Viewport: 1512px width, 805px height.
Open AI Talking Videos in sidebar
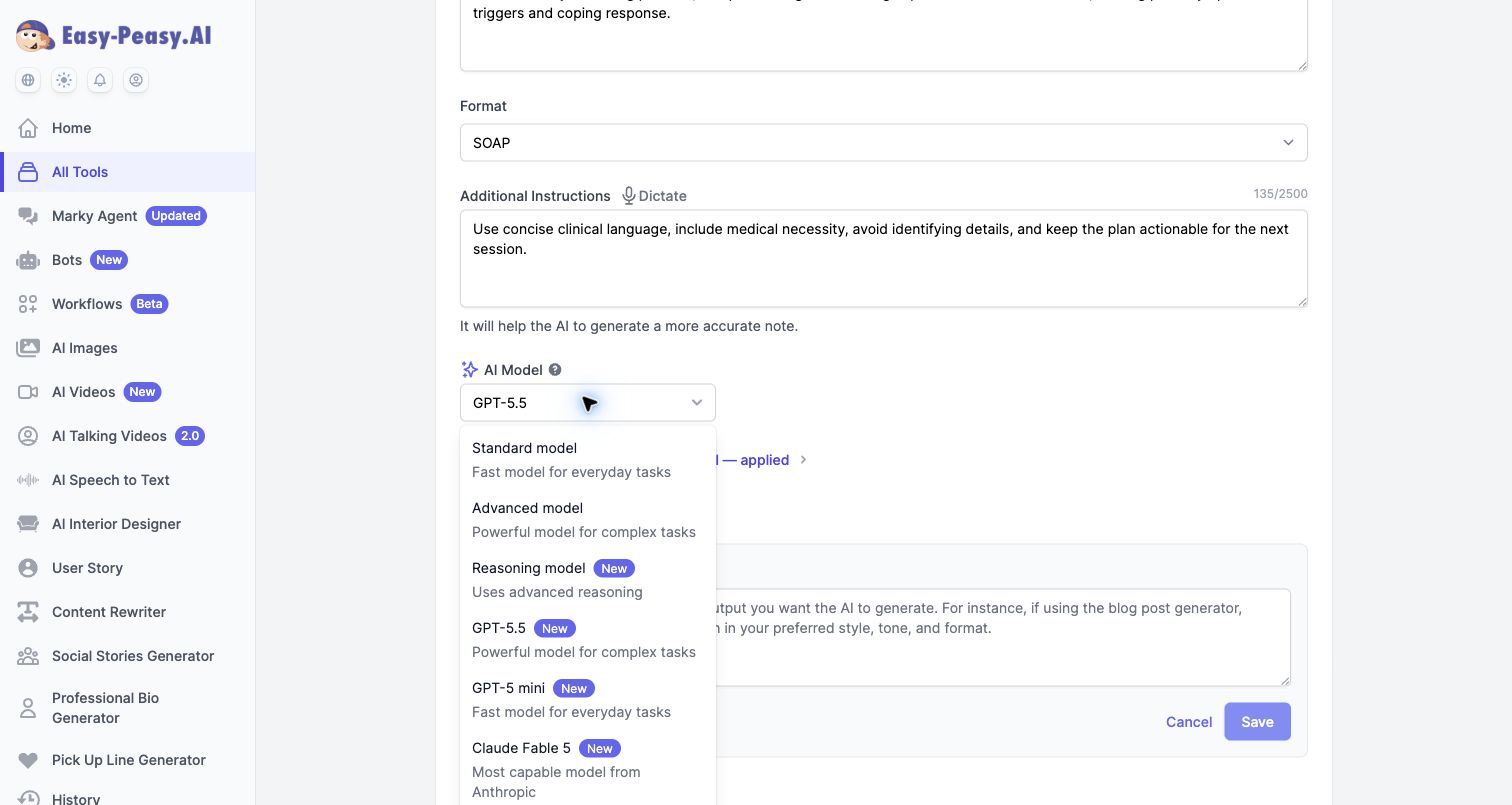coord(128,436)
